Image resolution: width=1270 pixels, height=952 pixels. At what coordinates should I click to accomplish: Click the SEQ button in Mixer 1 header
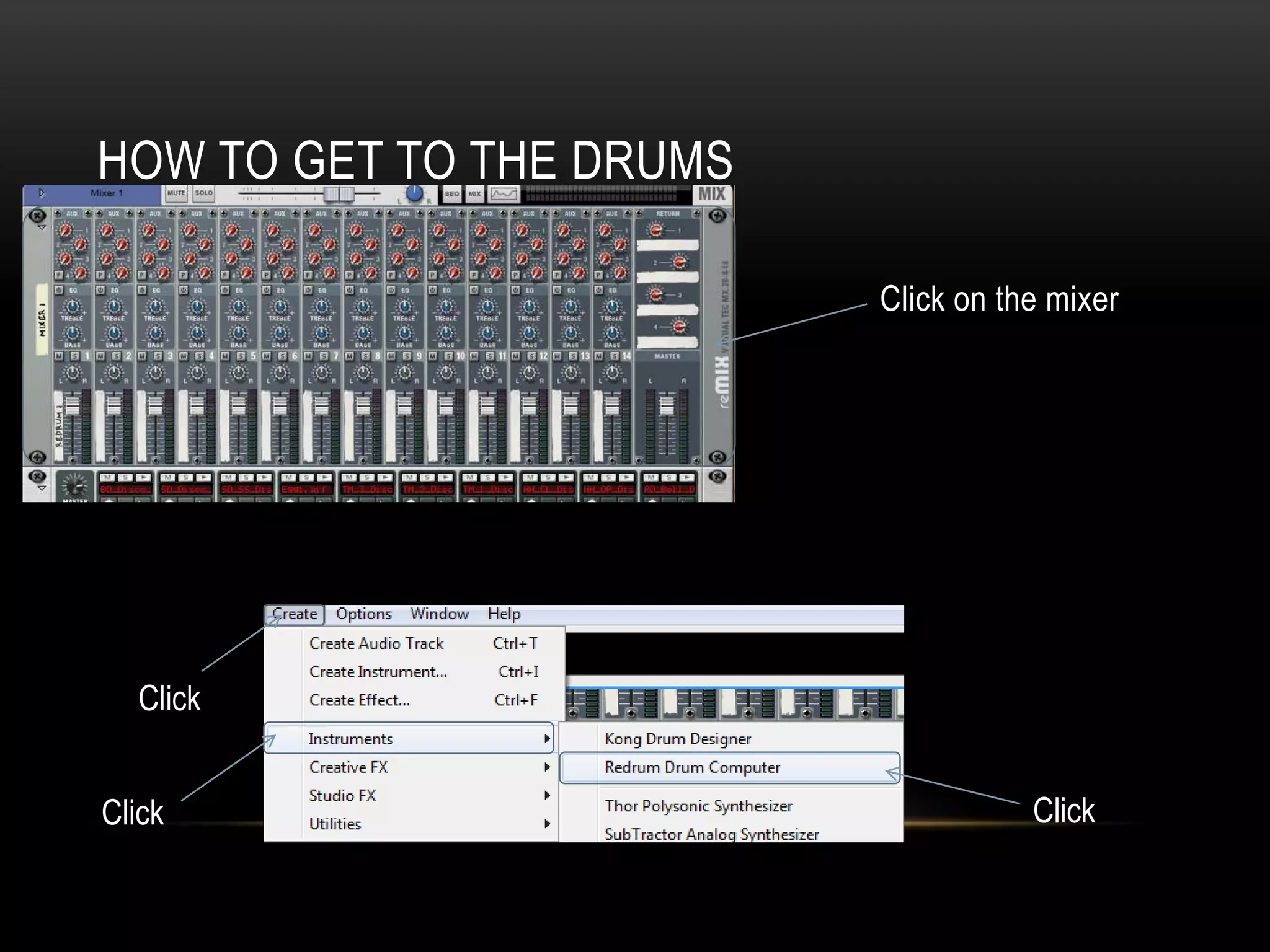451,194
